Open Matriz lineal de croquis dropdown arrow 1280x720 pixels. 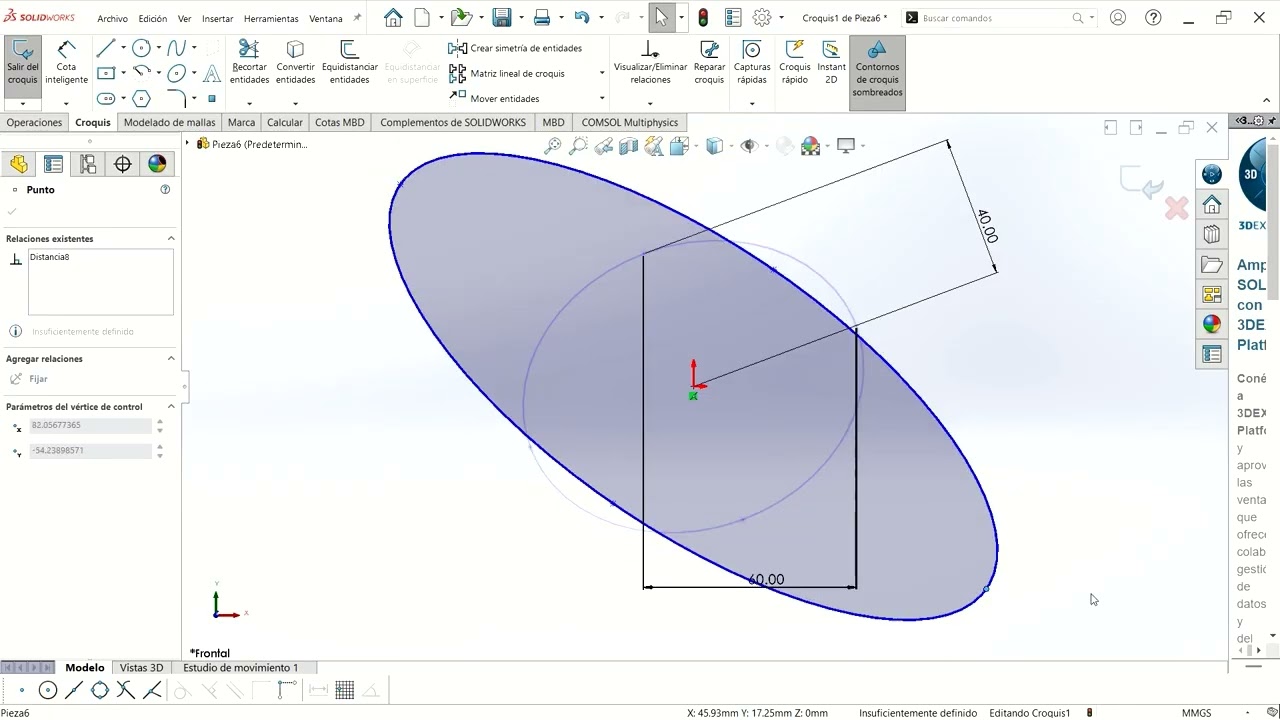[602, 73]
